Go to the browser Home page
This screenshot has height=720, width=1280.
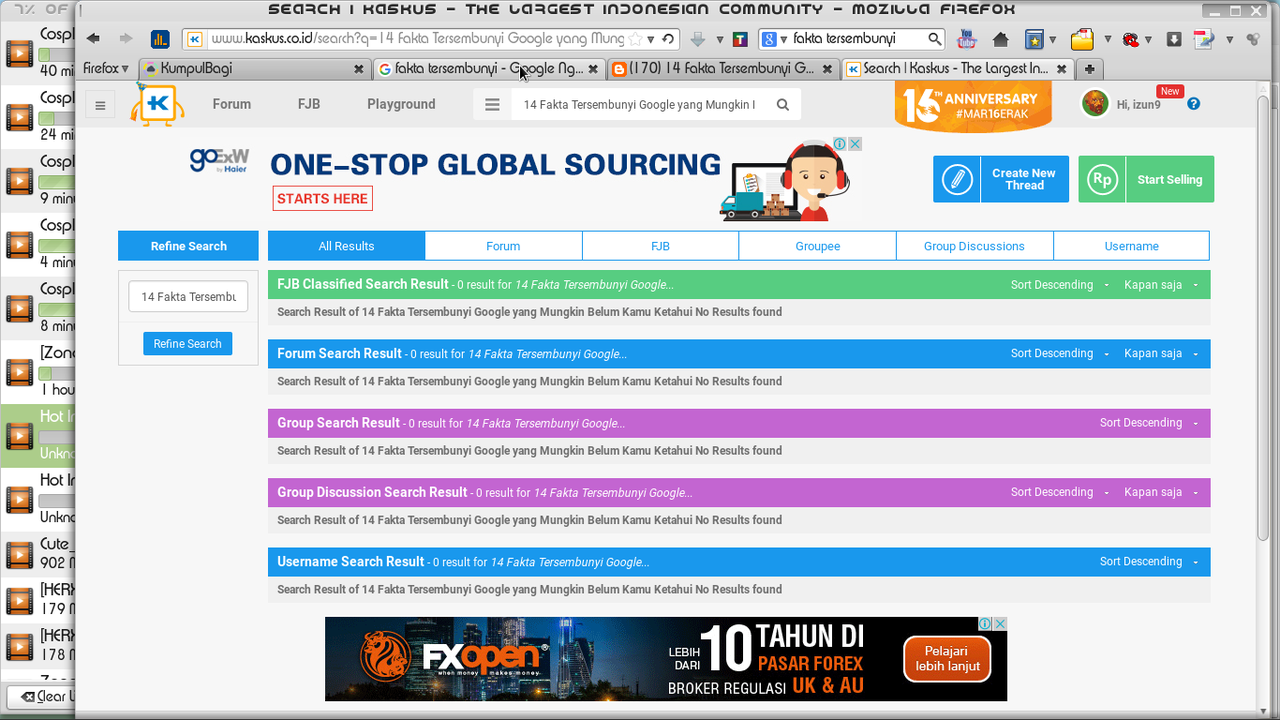tap(1000, 40)
